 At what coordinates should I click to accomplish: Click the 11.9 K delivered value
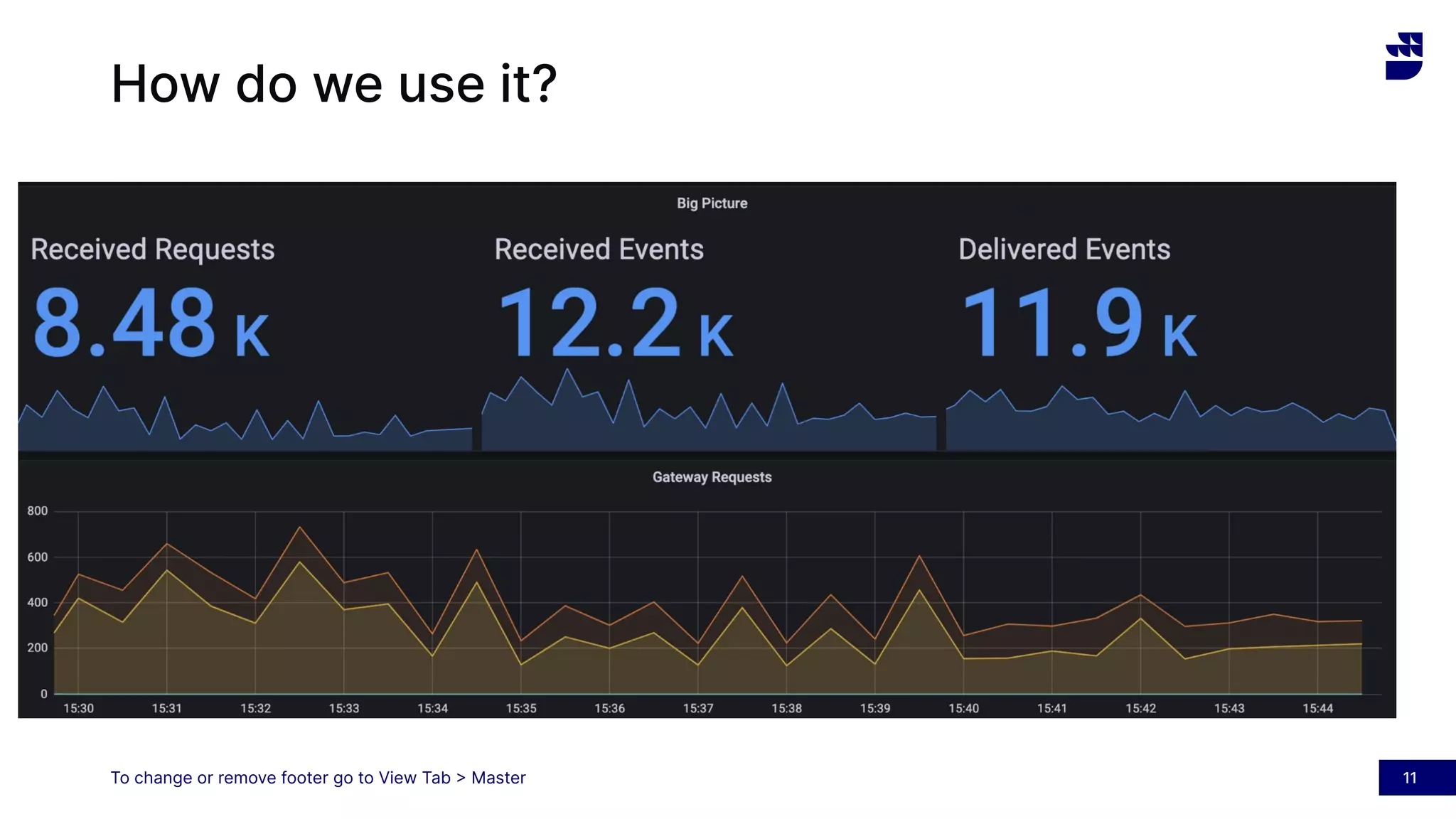click(1078, 323)
